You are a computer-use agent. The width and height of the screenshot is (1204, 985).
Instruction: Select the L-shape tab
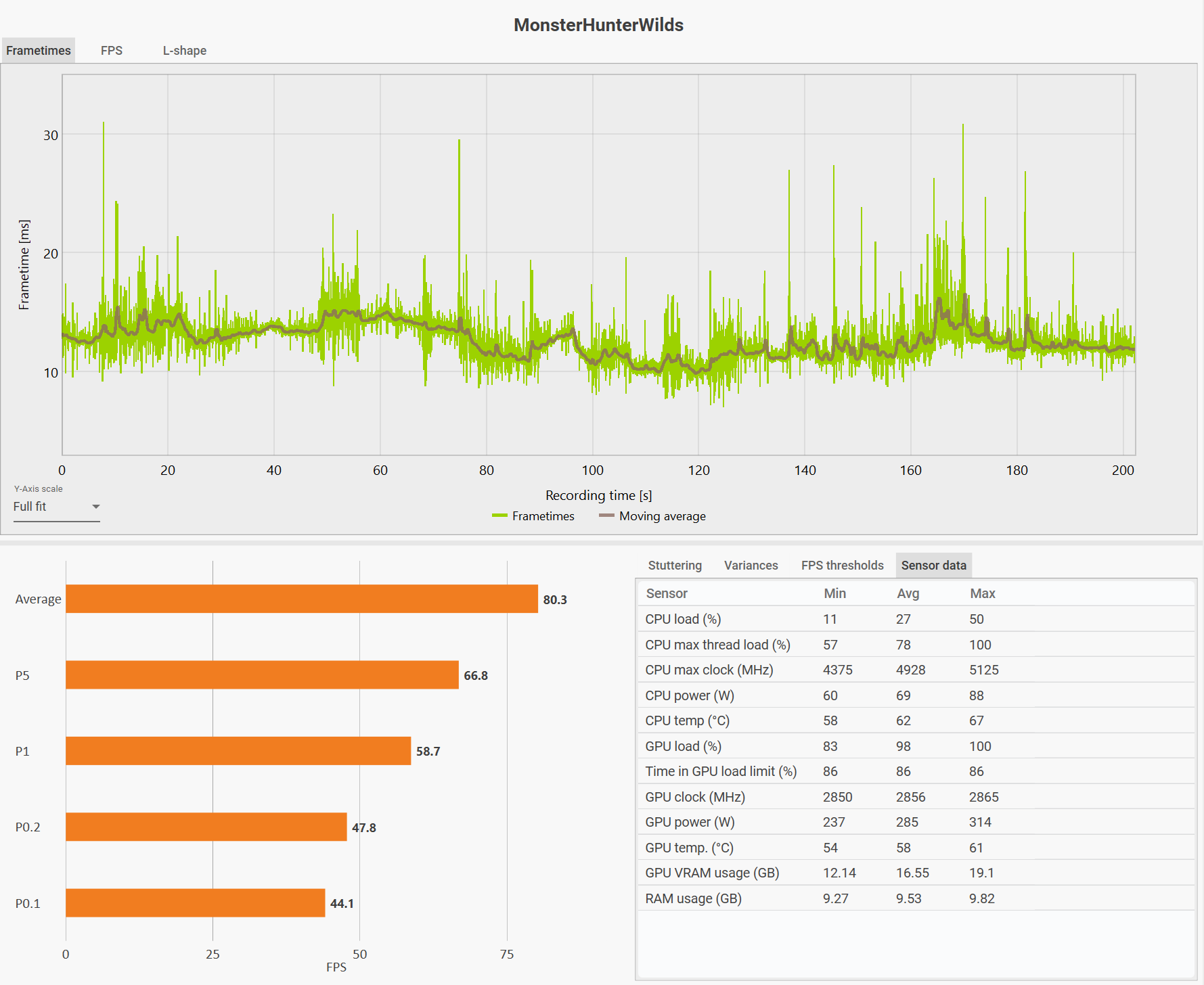185,51
